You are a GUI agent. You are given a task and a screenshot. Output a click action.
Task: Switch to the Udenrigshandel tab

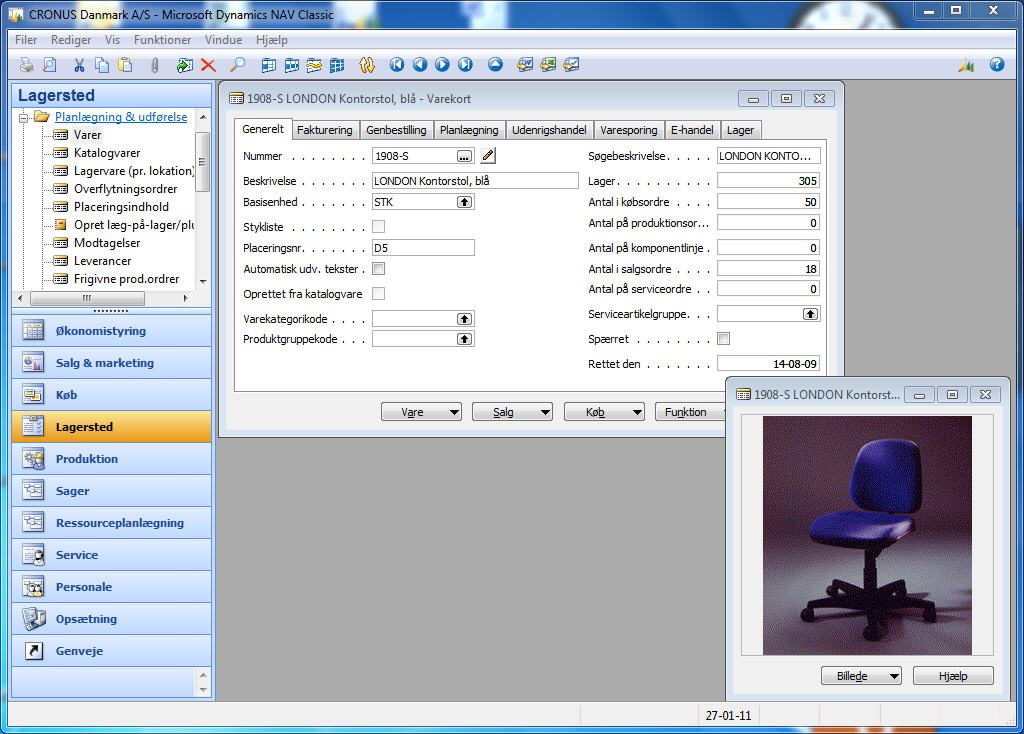(x=549, y=130)
